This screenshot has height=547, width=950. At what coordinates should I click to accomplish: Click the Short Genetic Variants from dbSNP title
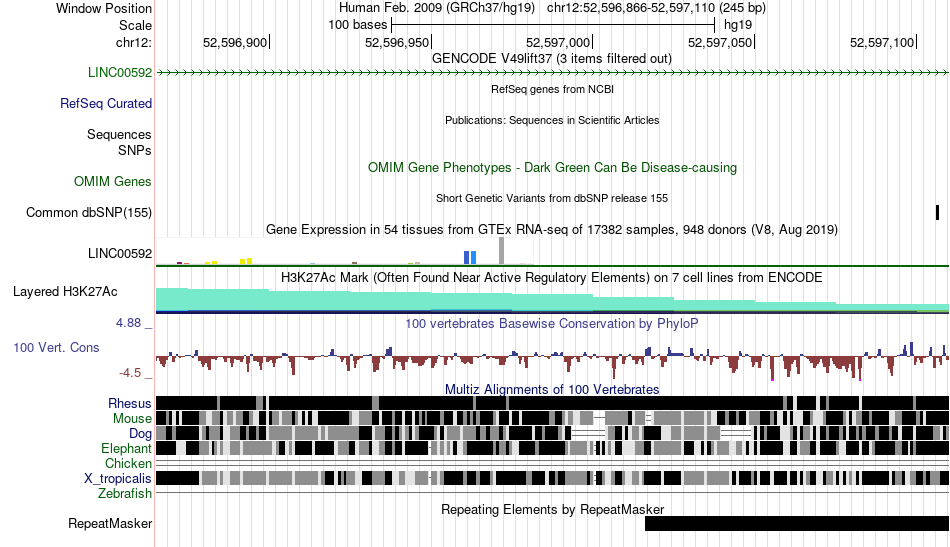tap(552, 199)
